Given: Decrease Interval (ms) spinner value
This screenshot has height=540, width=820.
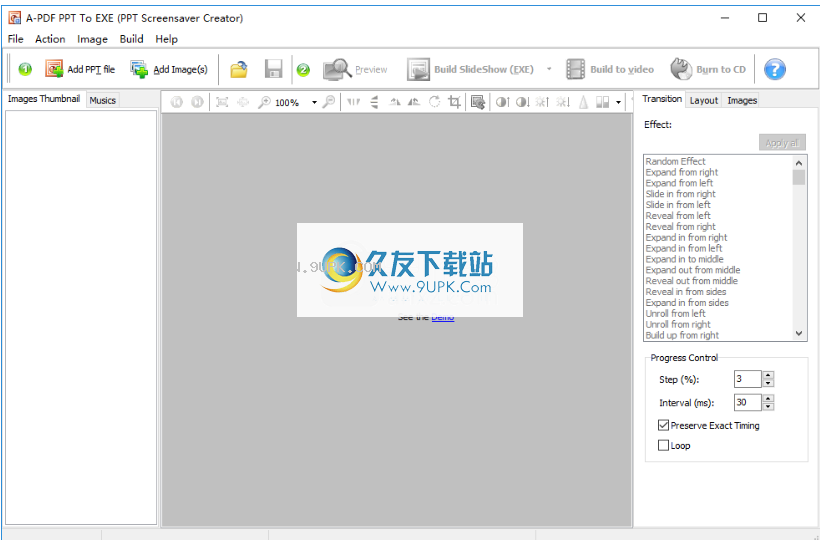Looking at the screenshot, I should pos(768,406).
